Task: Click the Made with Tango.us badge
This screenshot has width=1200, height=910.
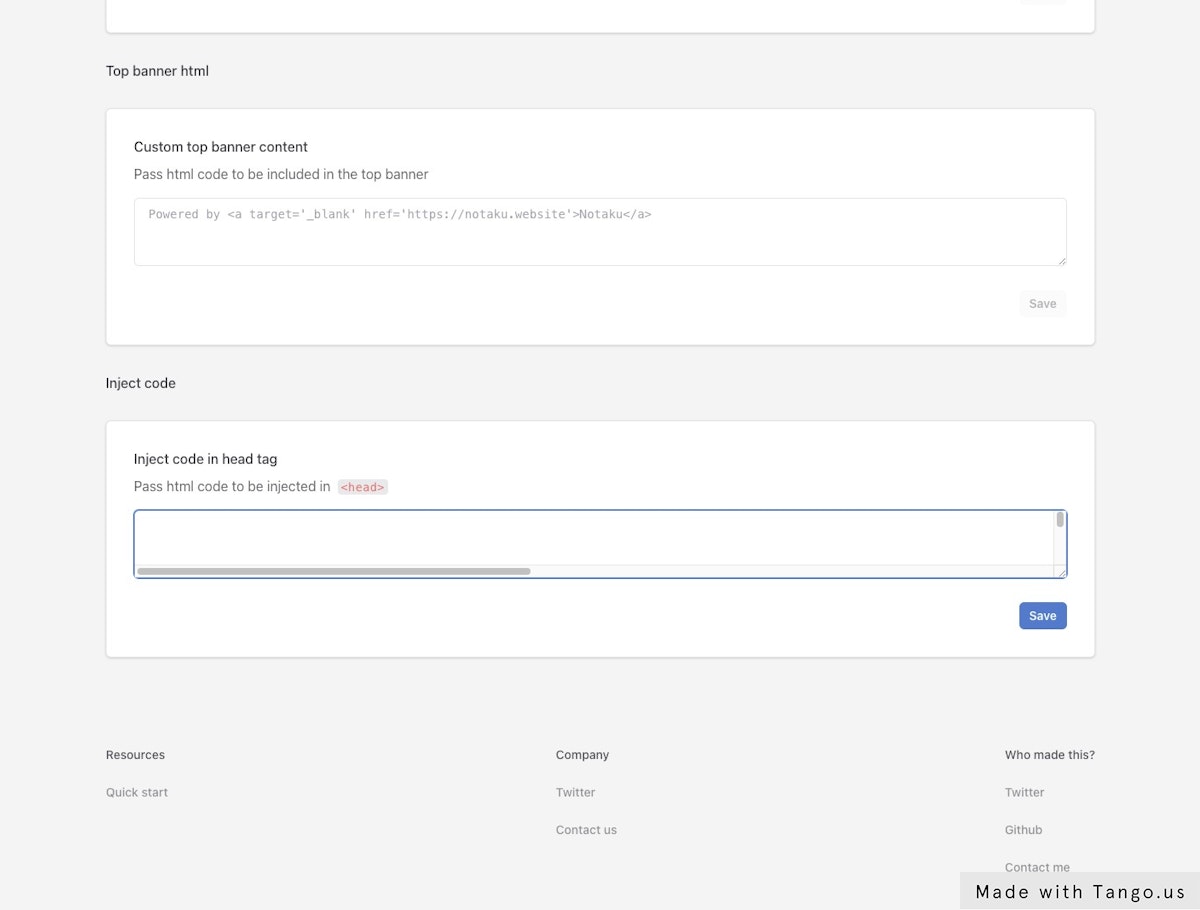Action: (1080, 892)
